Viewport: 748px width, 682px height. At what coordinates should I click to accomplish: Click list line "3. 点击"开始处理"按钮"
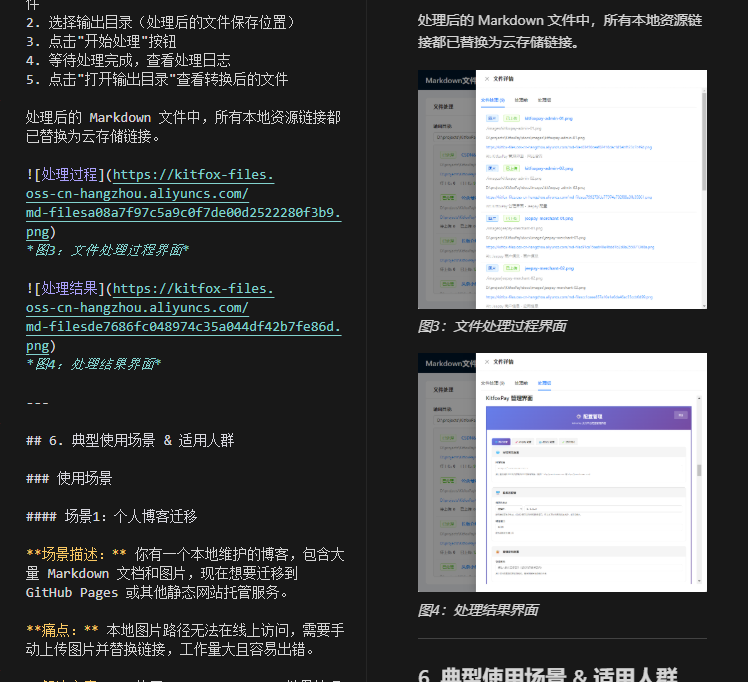(101, 41)
